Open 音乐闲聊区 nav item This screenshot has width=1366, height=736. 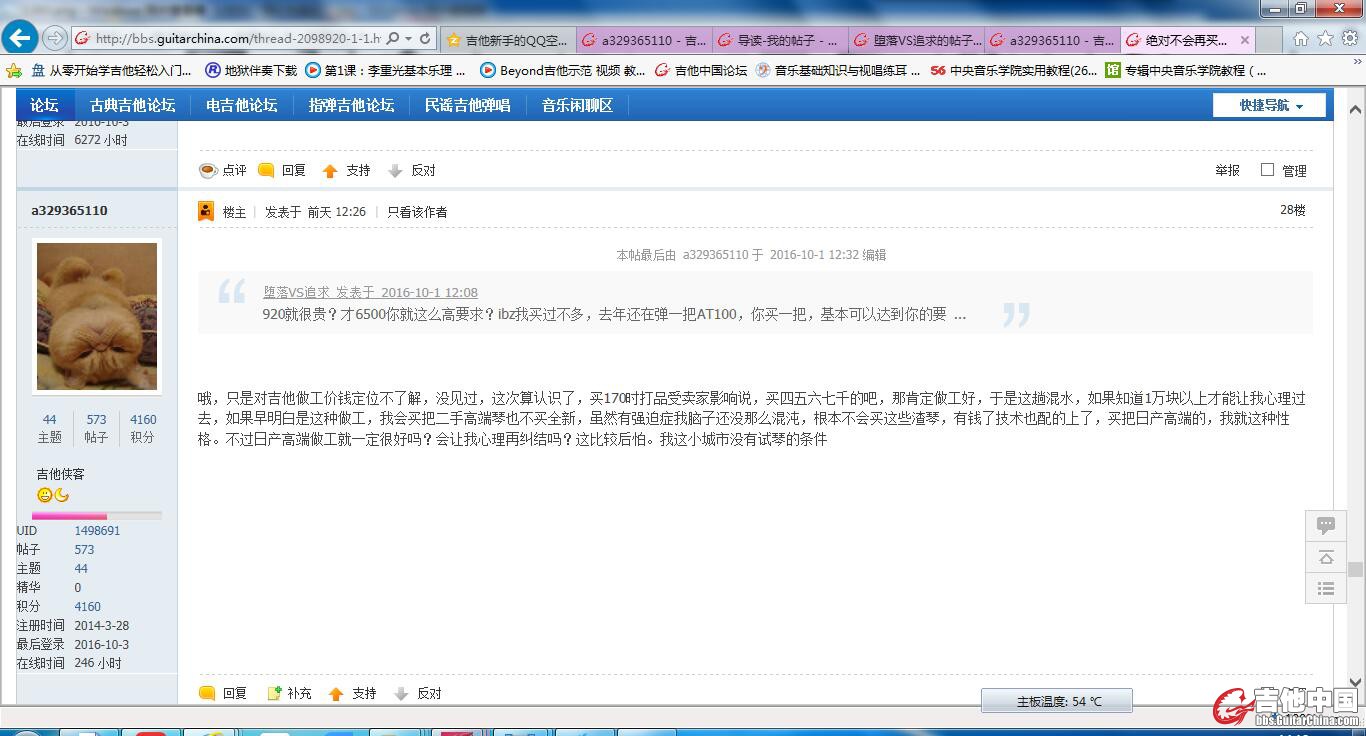pyautogui.click(x=577, y=105)
